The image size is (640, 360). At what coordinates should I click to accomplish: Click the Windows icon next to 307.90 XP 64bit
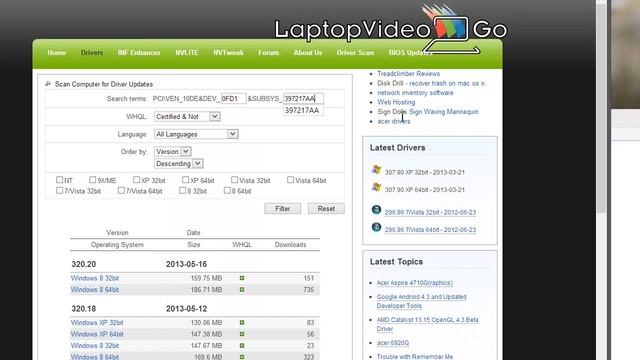[376, 187]
